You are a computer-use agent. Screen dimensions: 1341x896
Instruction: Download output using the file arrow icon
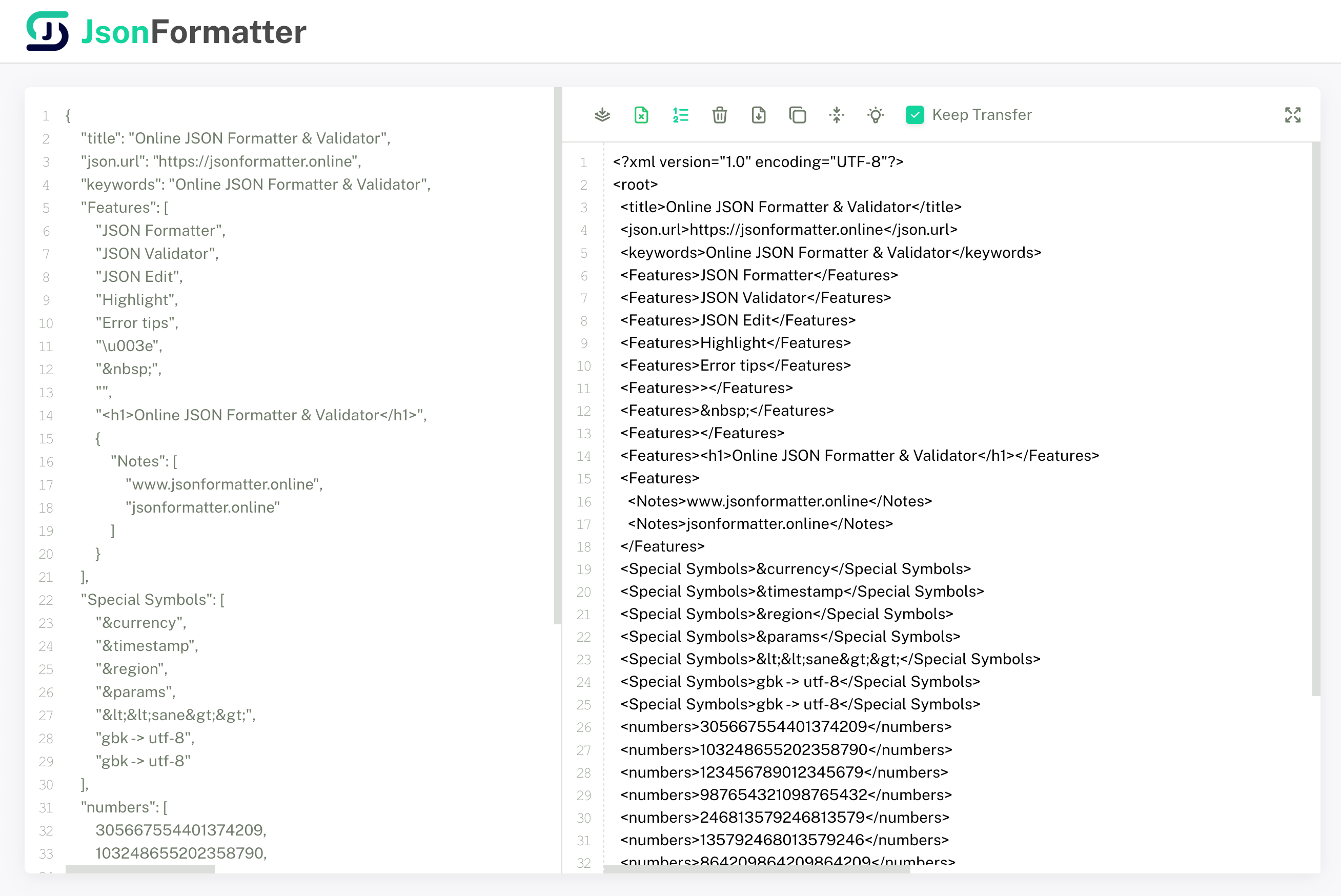pyautogui.click(x=758, y=115)
